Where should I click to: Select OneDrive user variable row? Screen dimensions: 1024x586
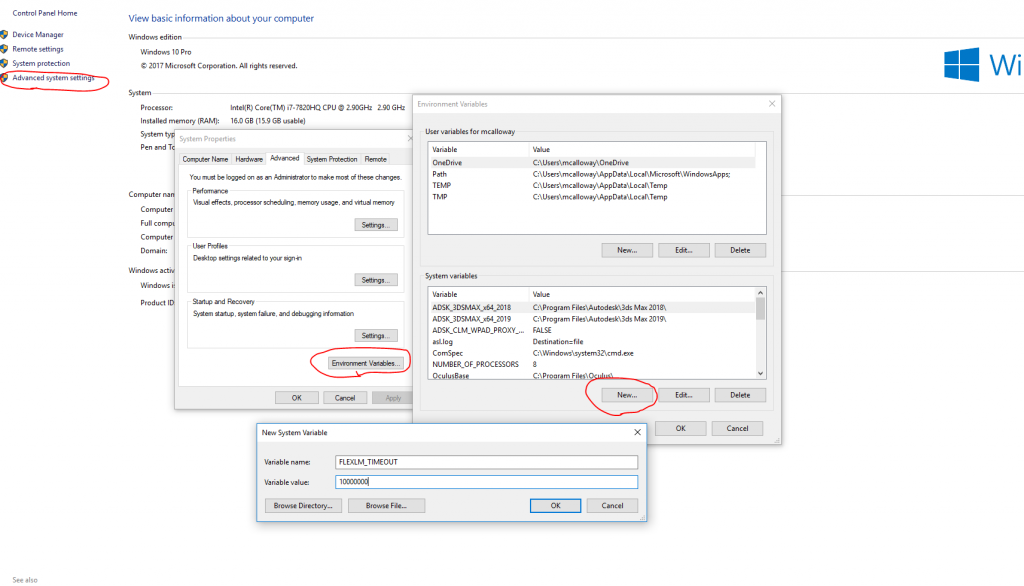(593, 163)
